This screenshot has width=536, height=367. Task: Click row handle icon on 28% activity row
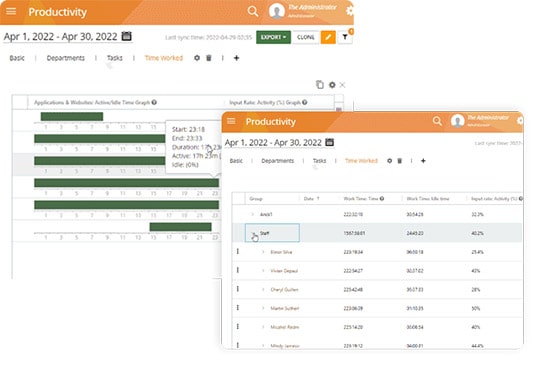point(238,289)
